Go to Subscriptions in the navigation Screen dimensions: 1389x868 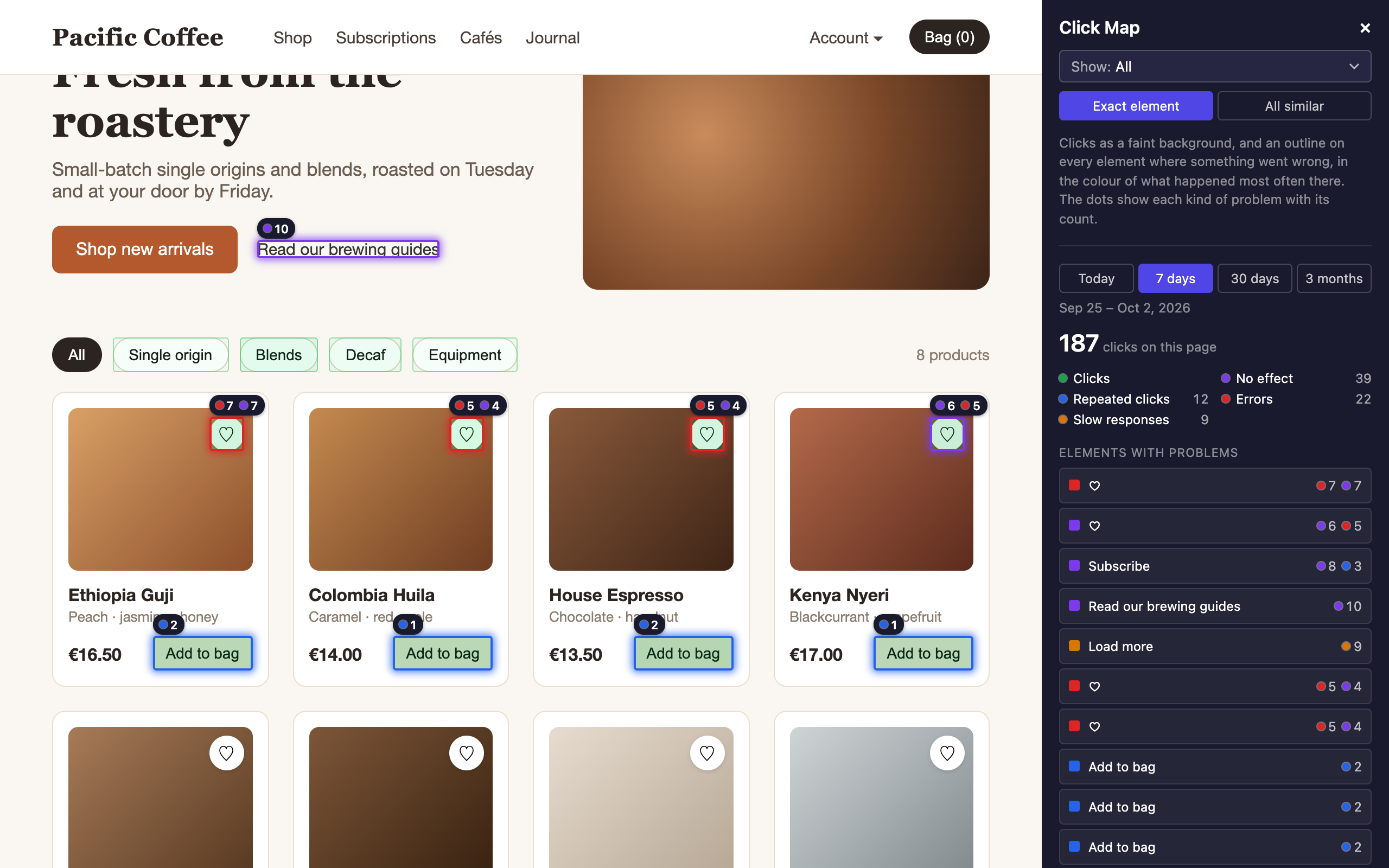click(x=385, y=38)
